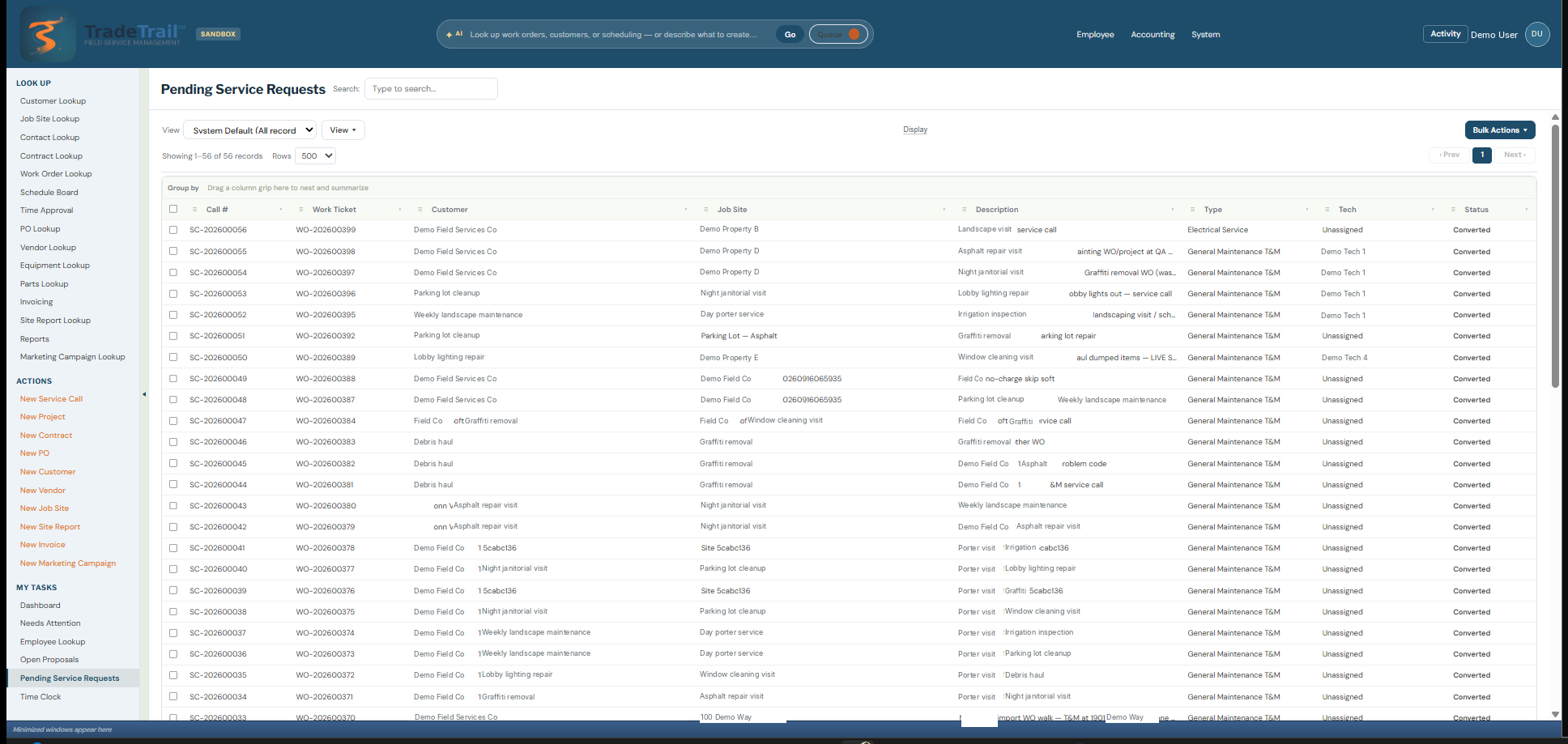Select the checkbox for SC-202600056
This screenshot has height=744, width=1568.
coord(173,230)
